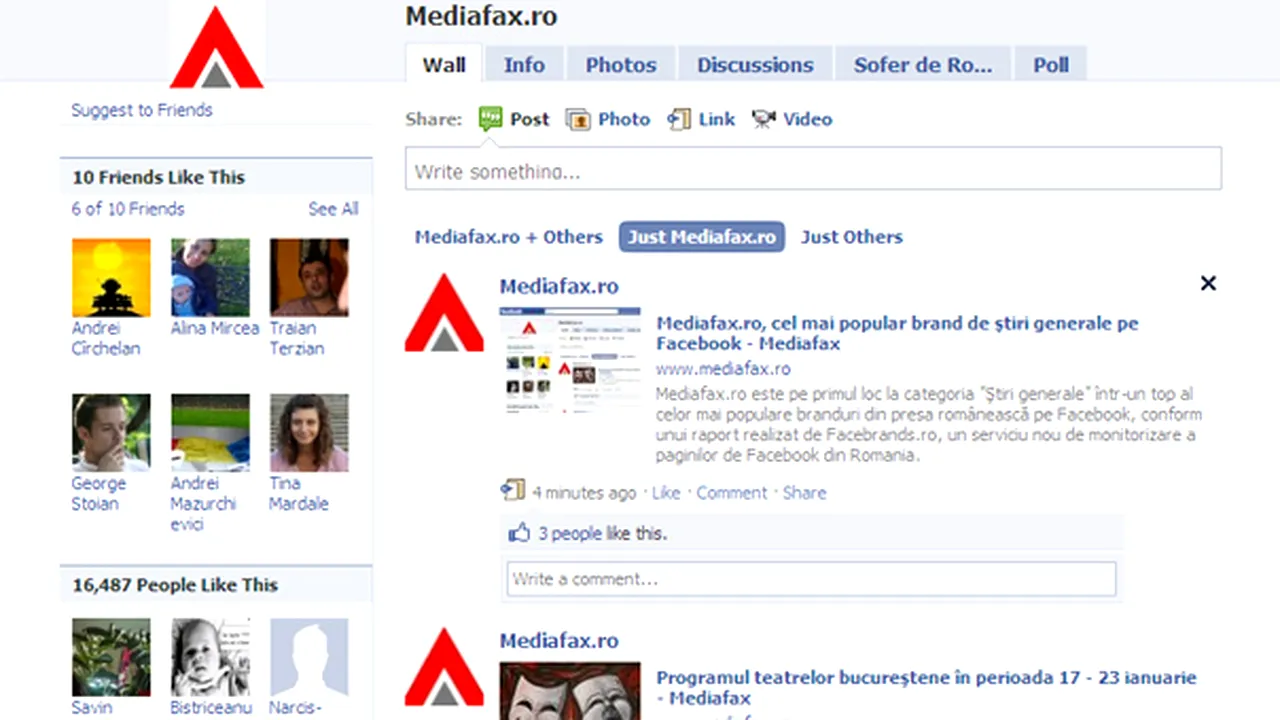This screenshot has height=720, width=1280.
Task: Choose the Photo share icon
Action: point(578,120)
